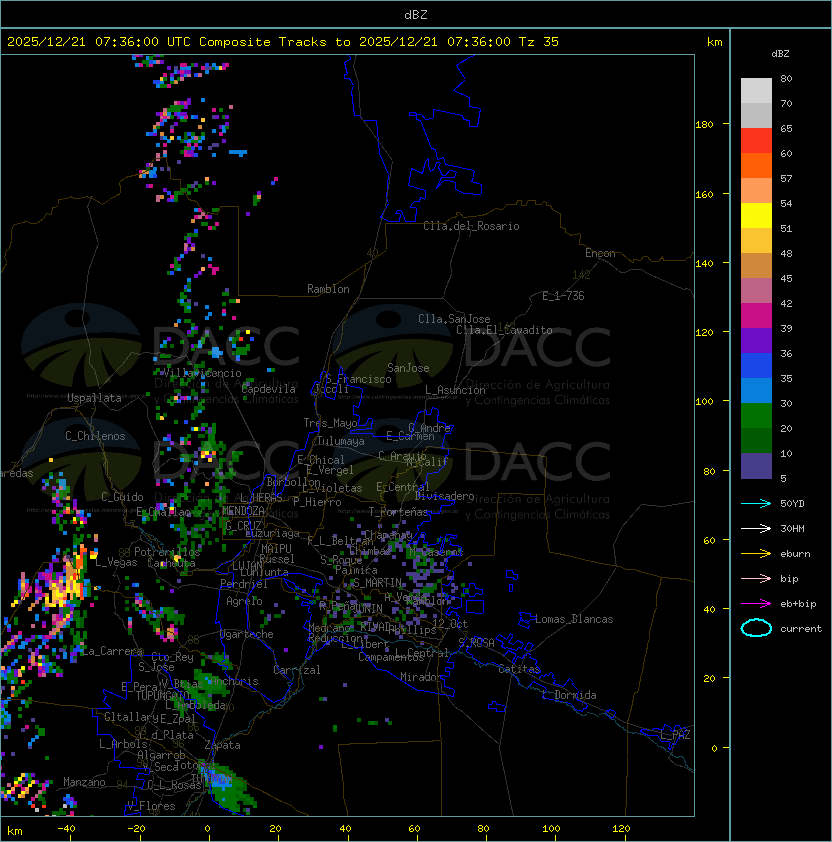832x842 pixels.
Task: Click the Agrelo map label
Action: click(244, 601)
